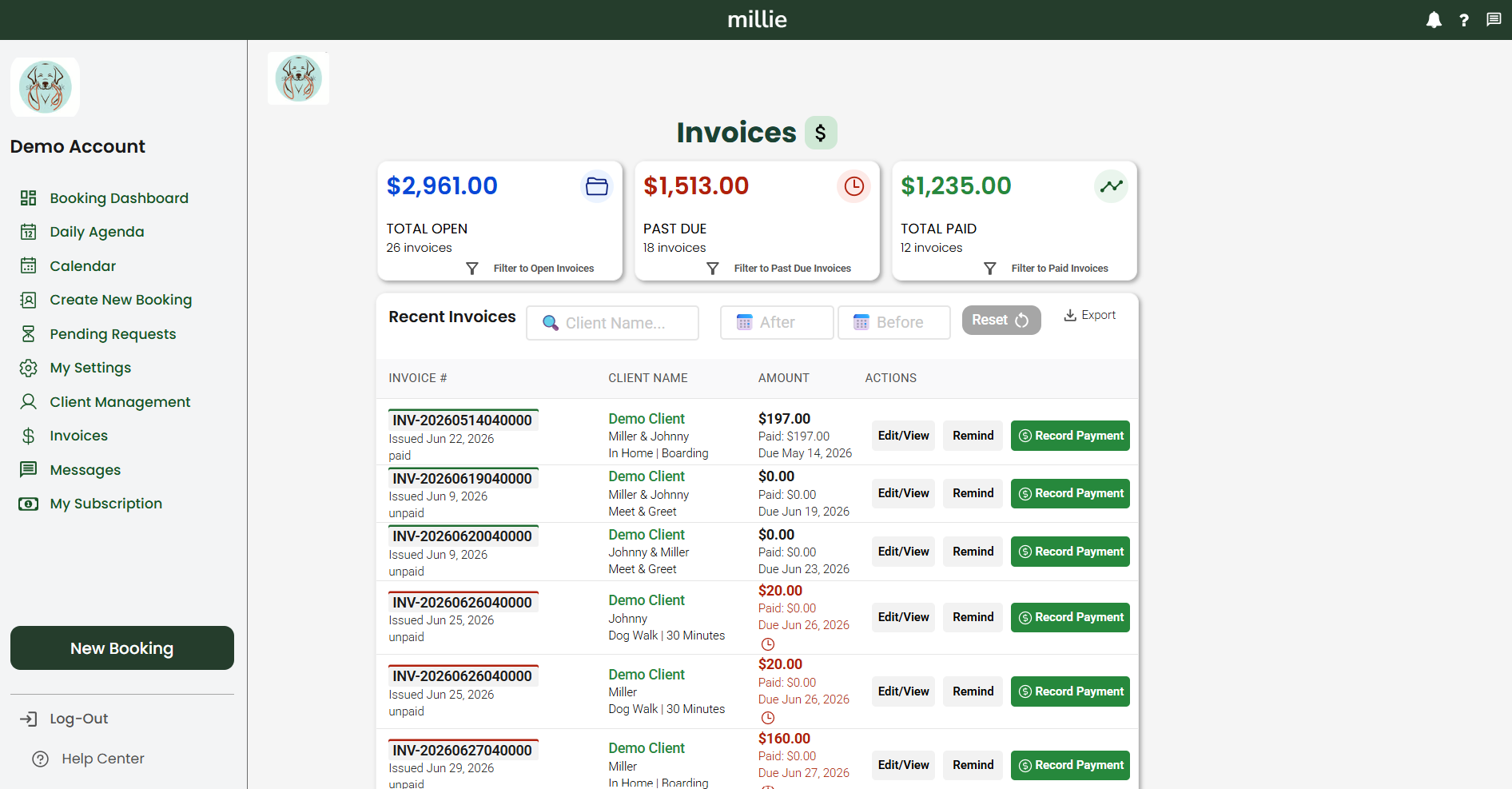Filter to Open Invoices

pyautogui.click(x=543, y=269)
